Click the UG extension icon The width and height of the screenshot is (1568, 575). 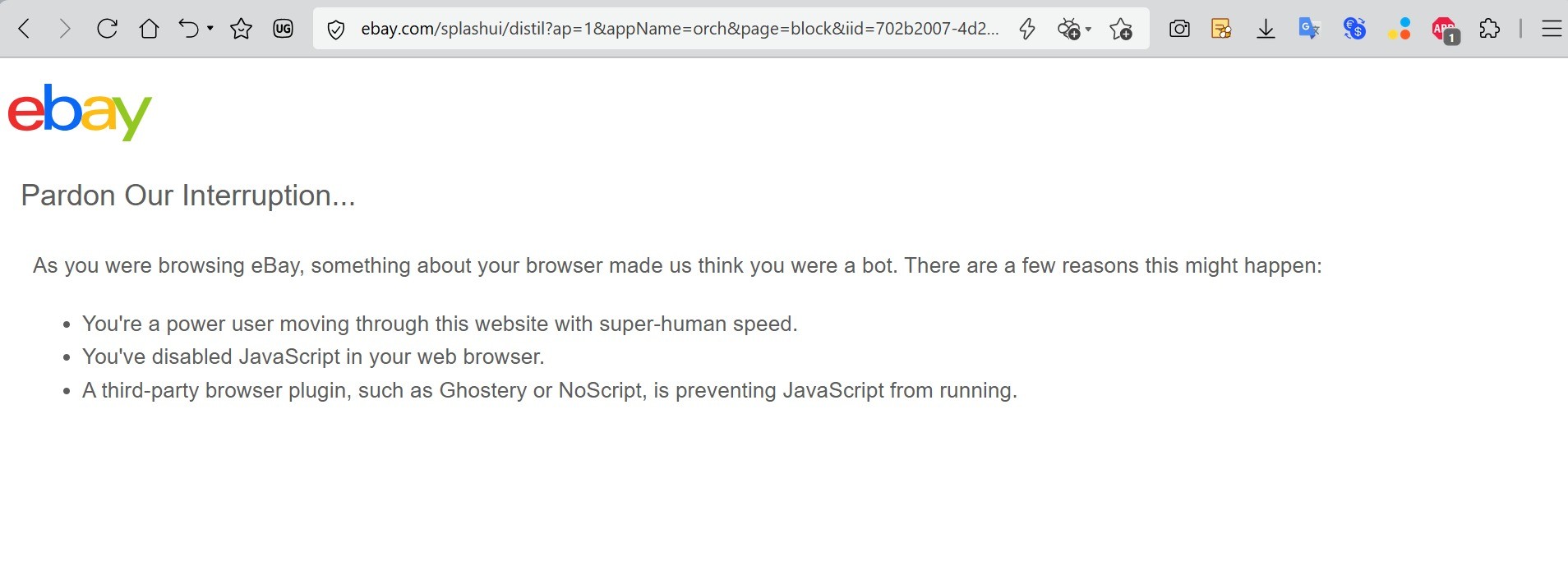[283, 30]
